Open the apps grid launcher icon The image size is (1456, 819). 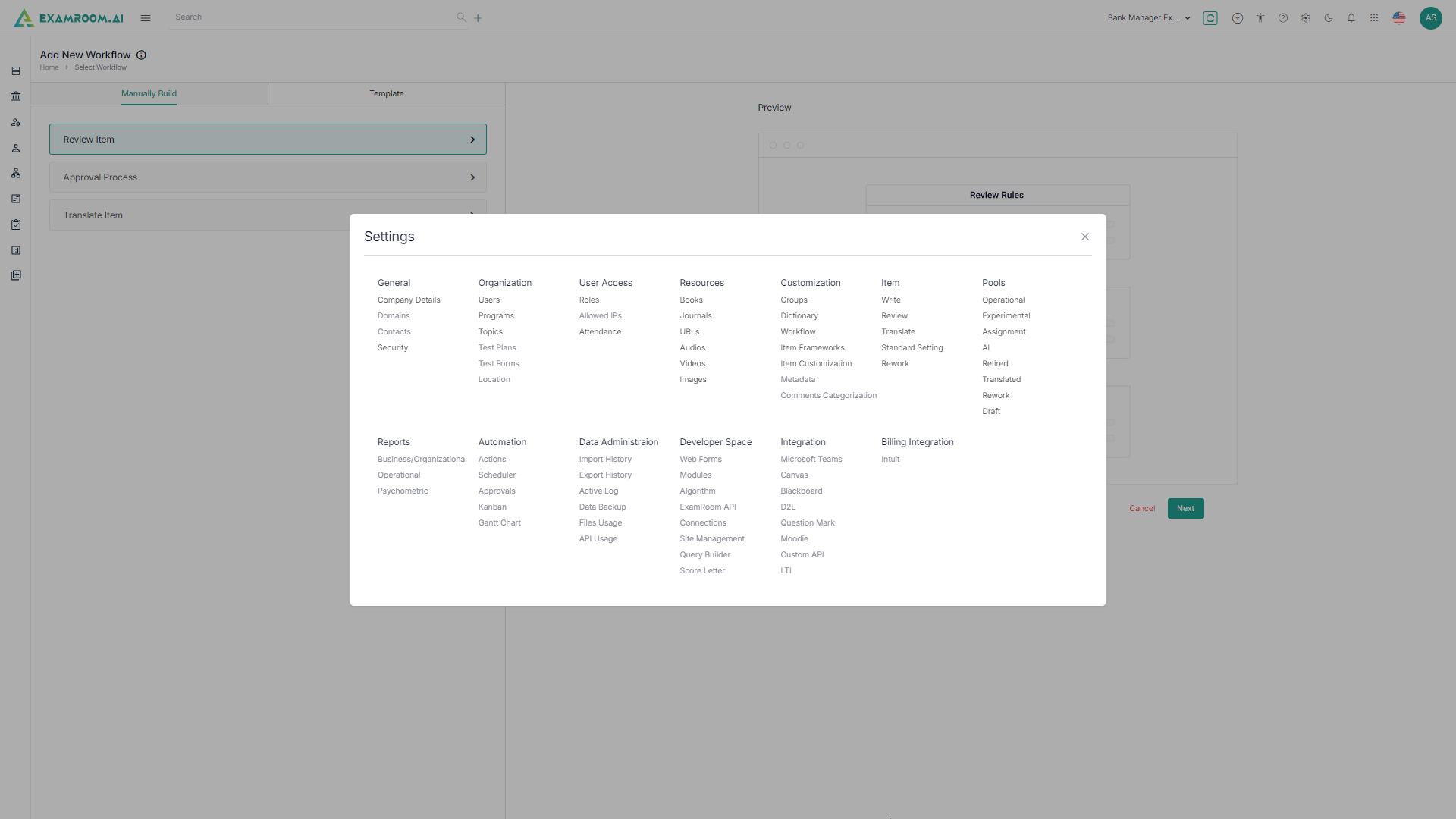[1374, 17]
